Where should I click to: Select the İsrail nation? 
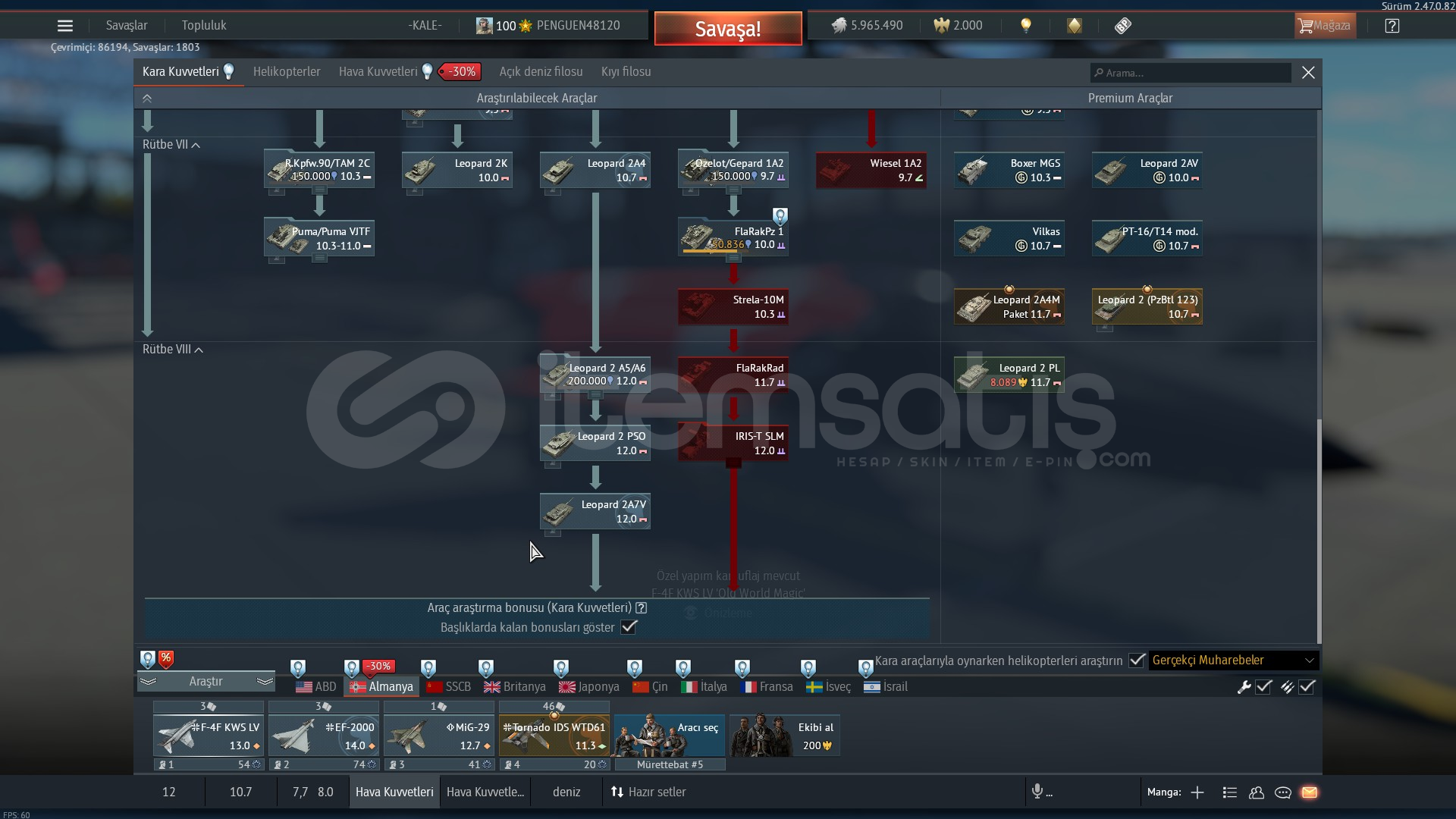click(885, 687)
